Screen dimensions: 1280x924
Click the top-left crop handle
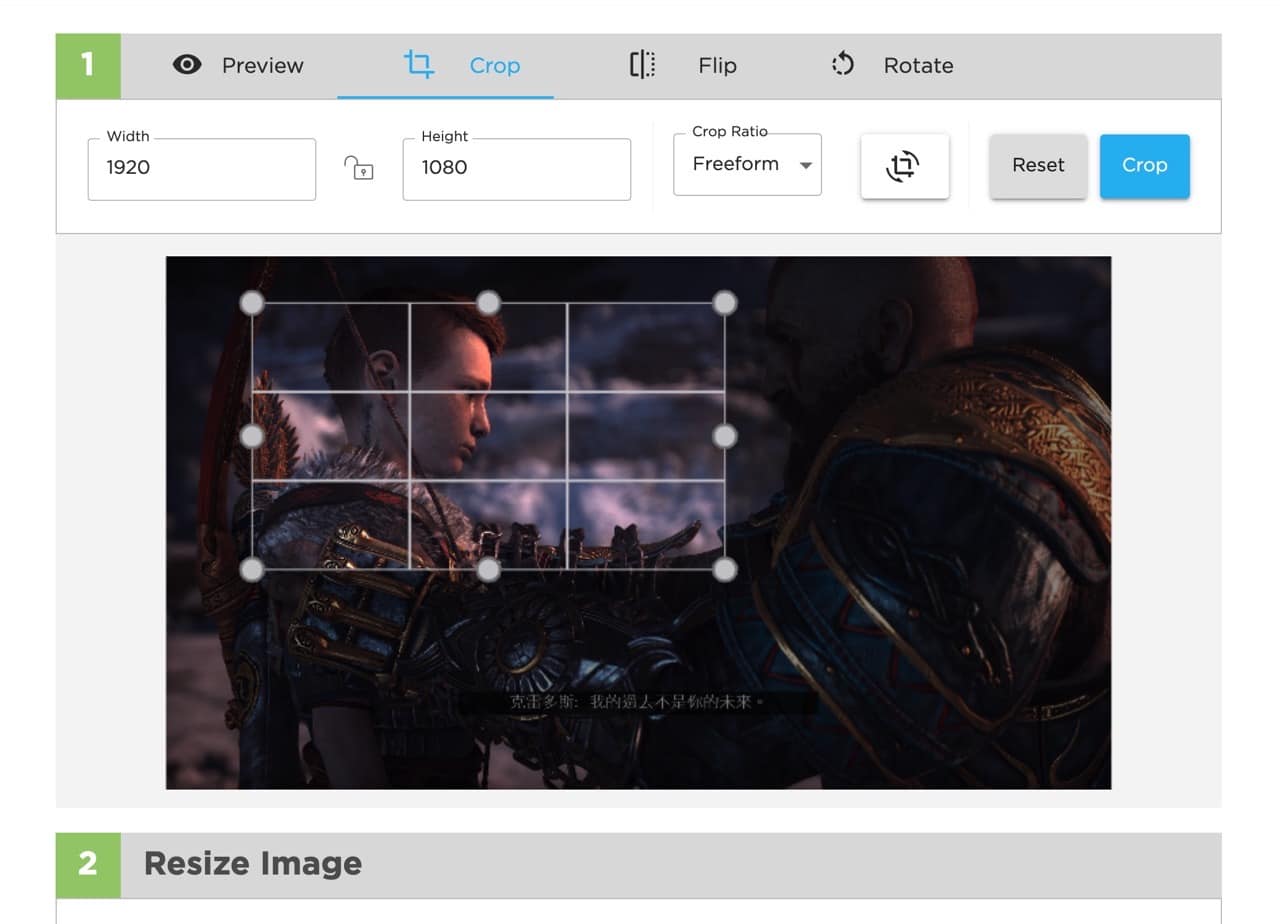[252, 303]
